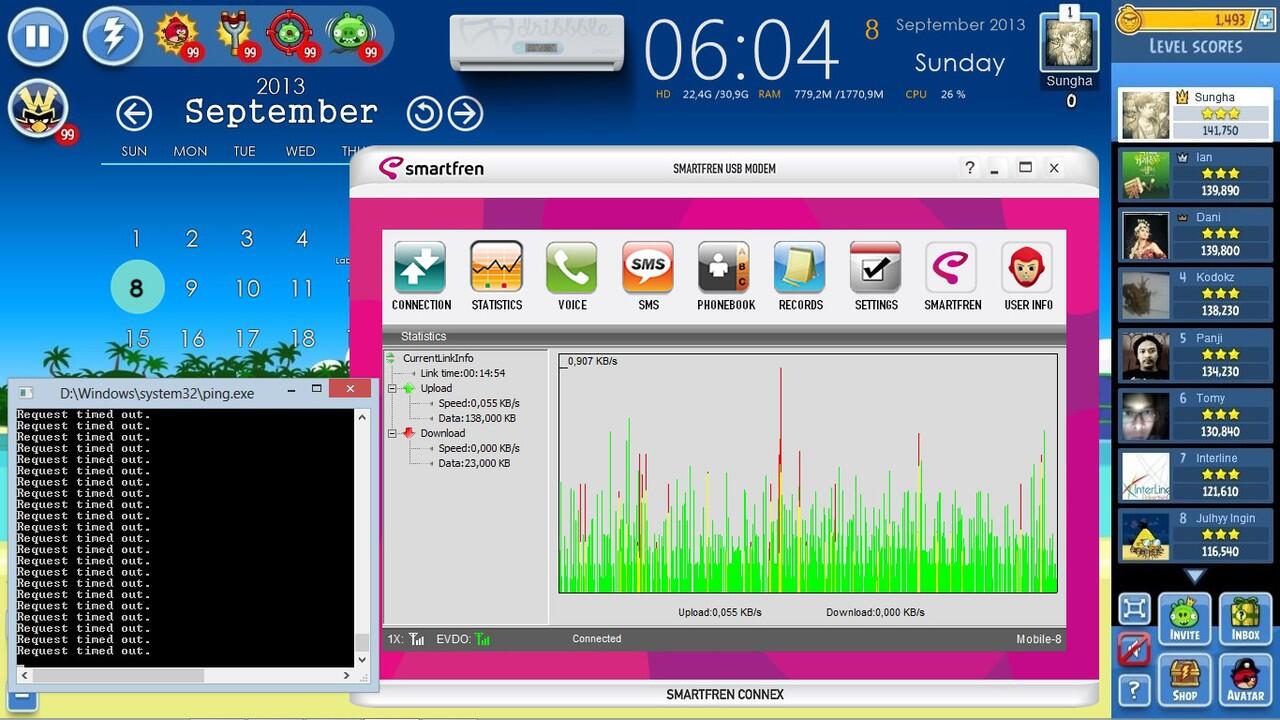Click the Statistics panel header tab
This screenshot has width=1280, height=720.
pos(424,336)
